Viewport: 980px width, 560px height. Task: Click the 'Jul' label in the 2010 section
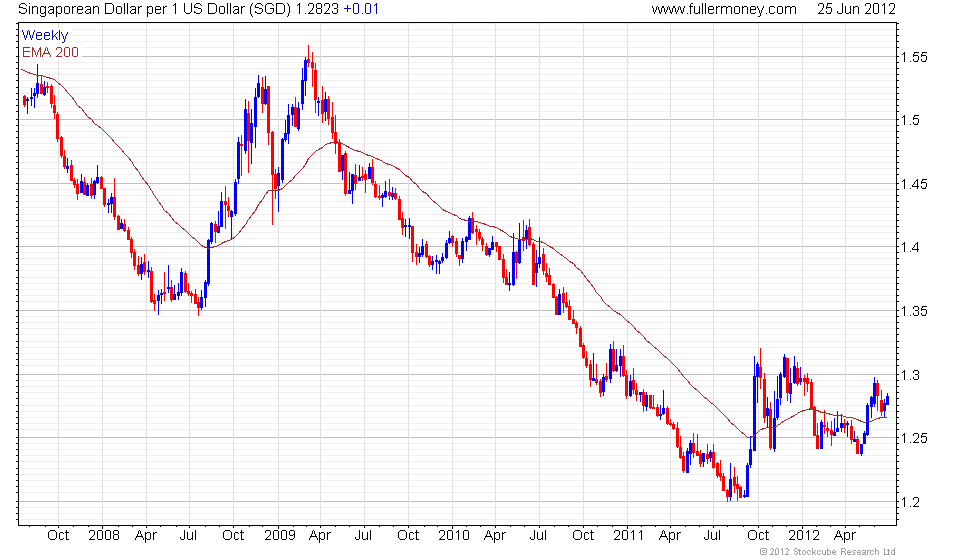(x=538, y=536)
